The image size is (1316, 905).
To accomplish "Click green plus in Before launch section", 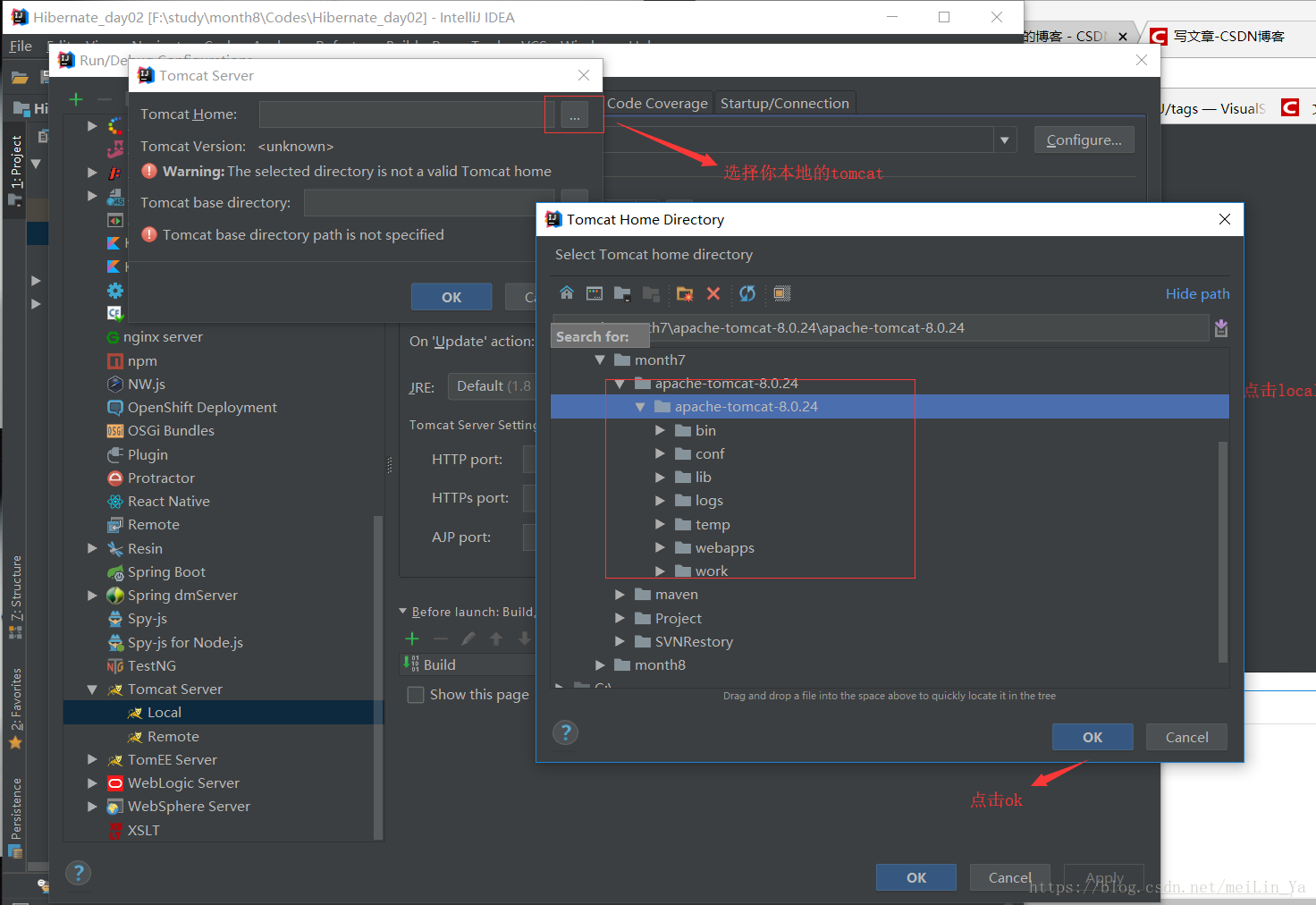I will [x=412, y=639].
